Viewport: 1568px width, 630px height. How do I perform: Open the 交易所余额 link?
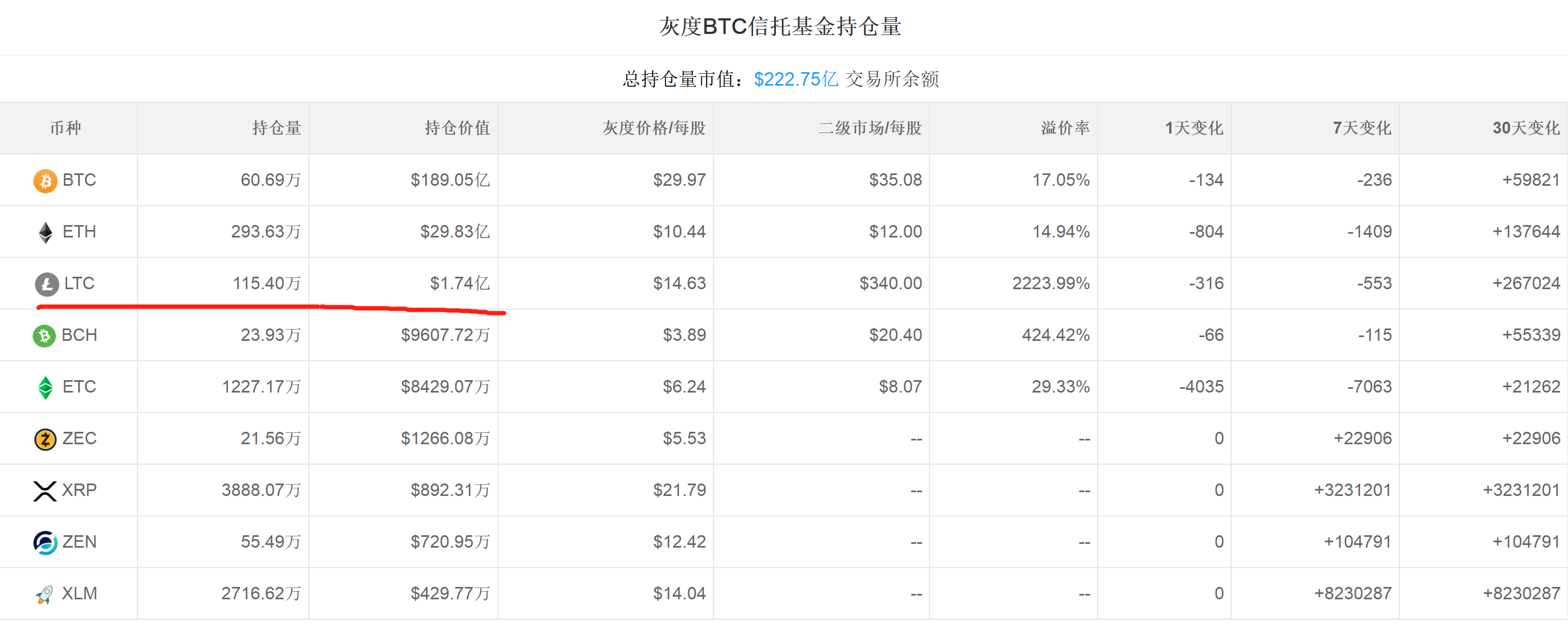tap(892, 79)
